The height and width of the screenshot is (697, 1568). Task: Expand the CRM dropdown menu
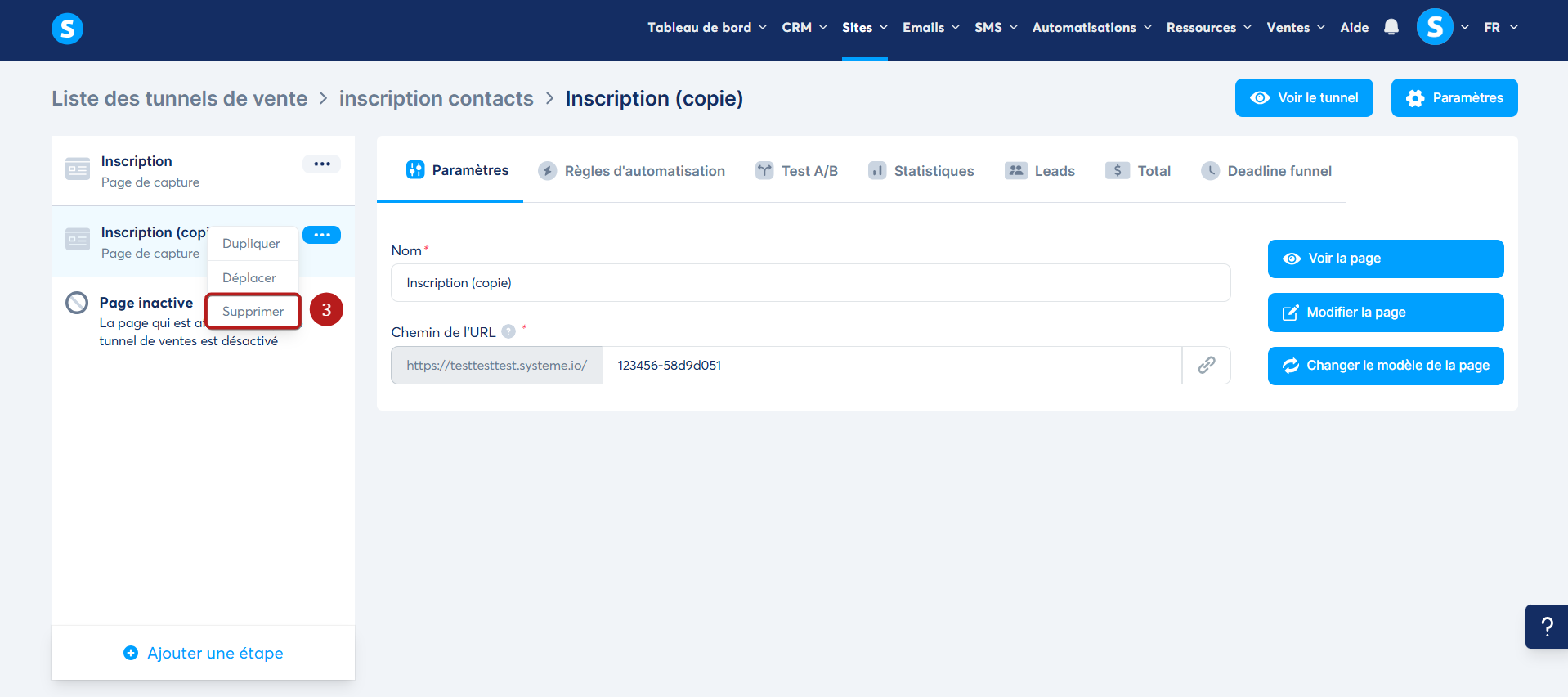[804, 27]
